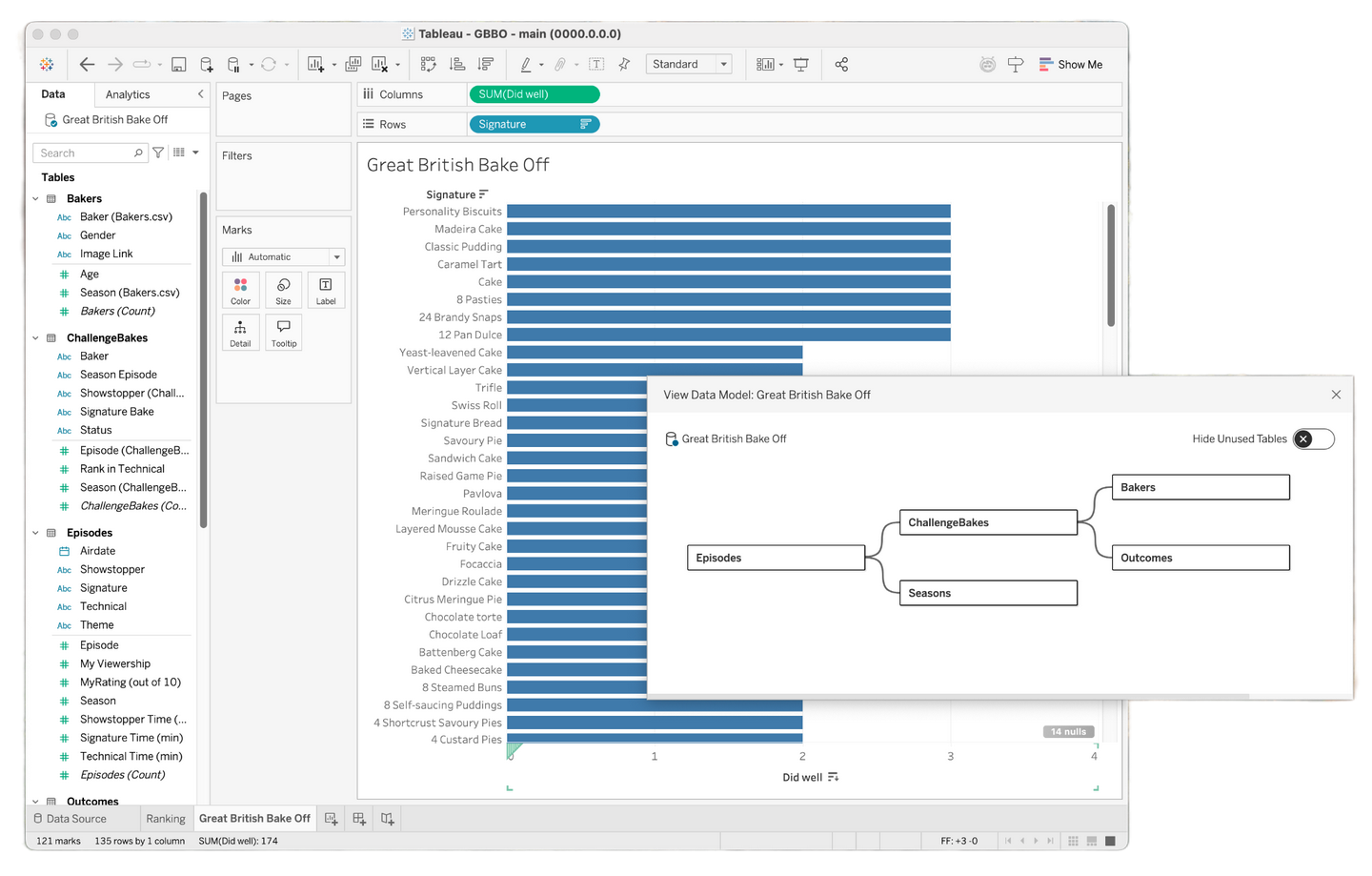1372x876 pixels.
Task: Select the Sort Descending toolbar icon
Action: [485, 64]
